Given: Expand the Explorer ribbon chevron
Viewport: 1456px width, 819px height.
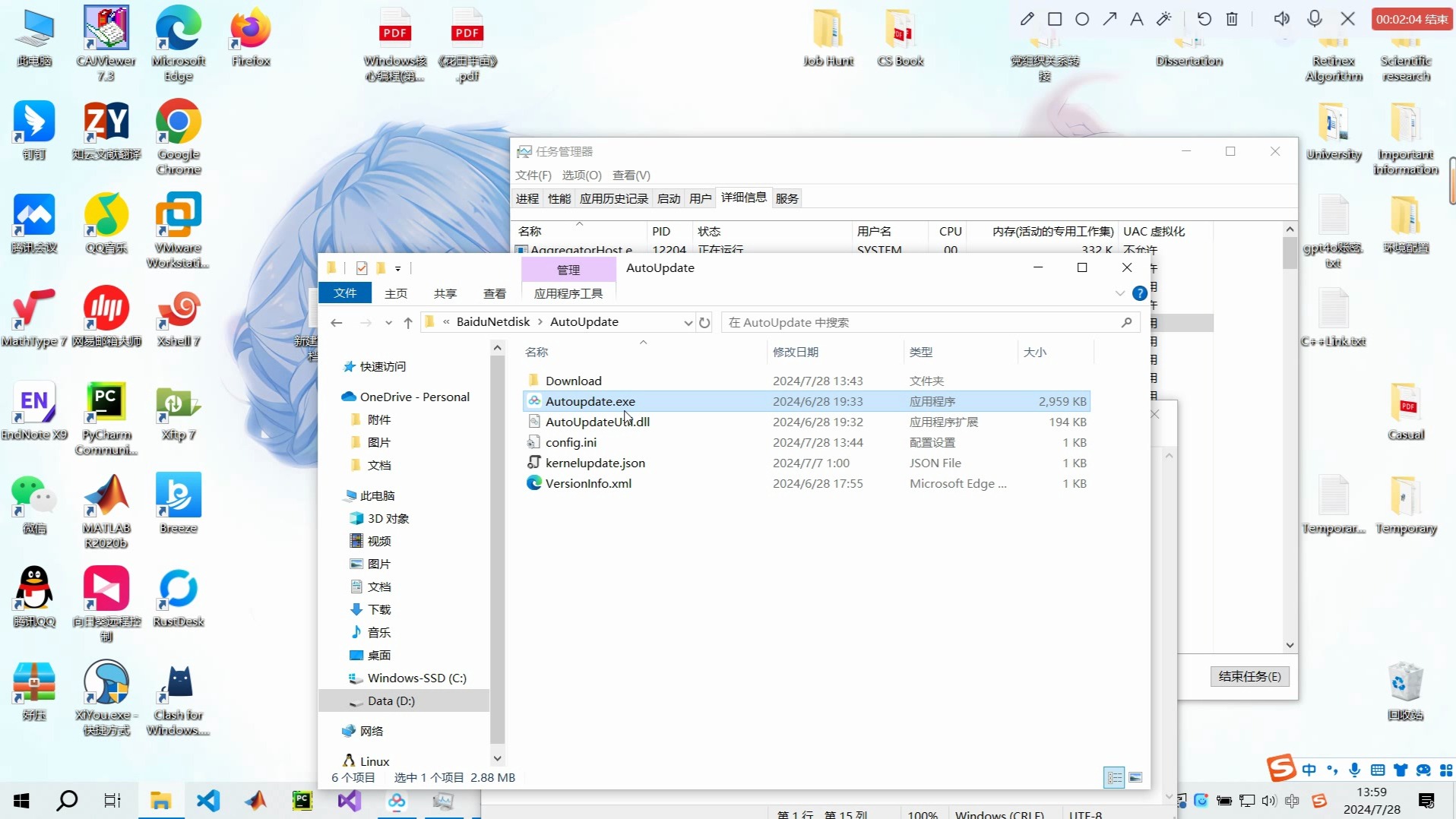Looking at the screenshot, I should tap(1119, 293).
